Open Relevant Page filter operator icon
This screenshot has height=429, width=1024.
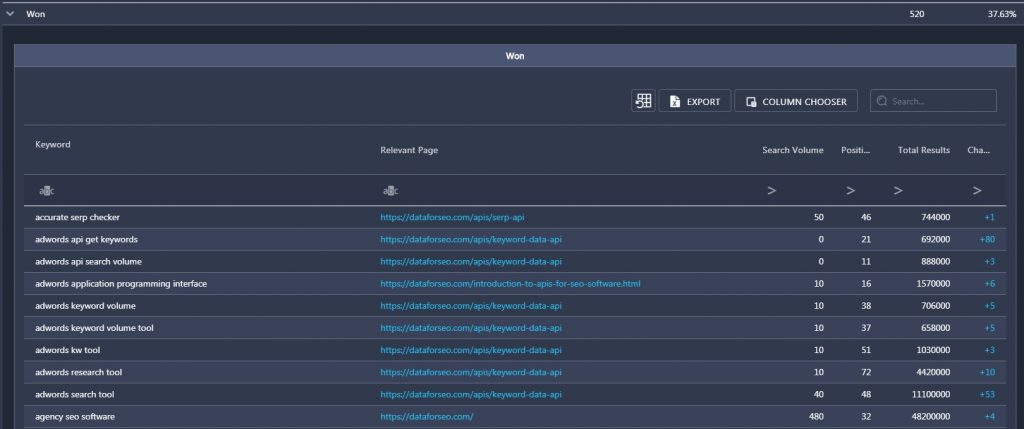click(390, 191)
